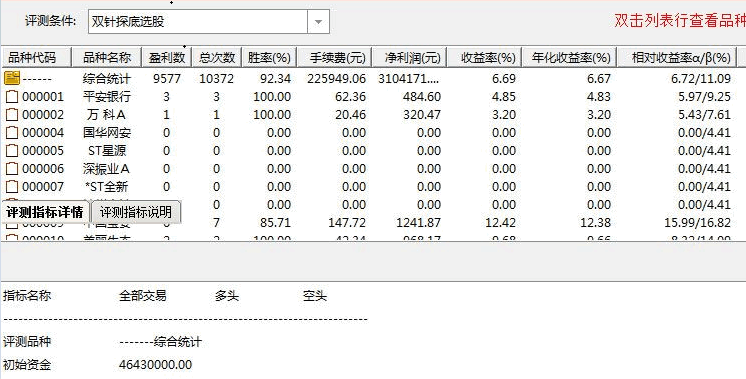
Task: Select 平安银行 row name
Action: pyautogui.click(x=107, y=97)
